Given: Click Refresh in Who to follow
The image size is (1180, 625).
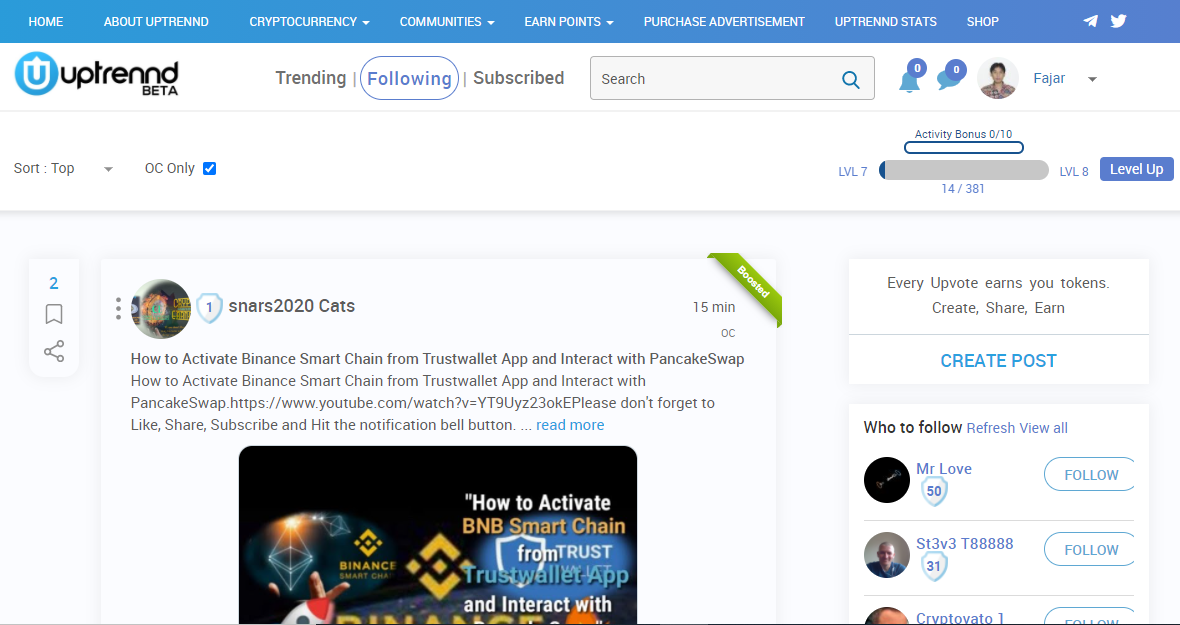Looking at the screenshot, I should (x=990, y=428).
